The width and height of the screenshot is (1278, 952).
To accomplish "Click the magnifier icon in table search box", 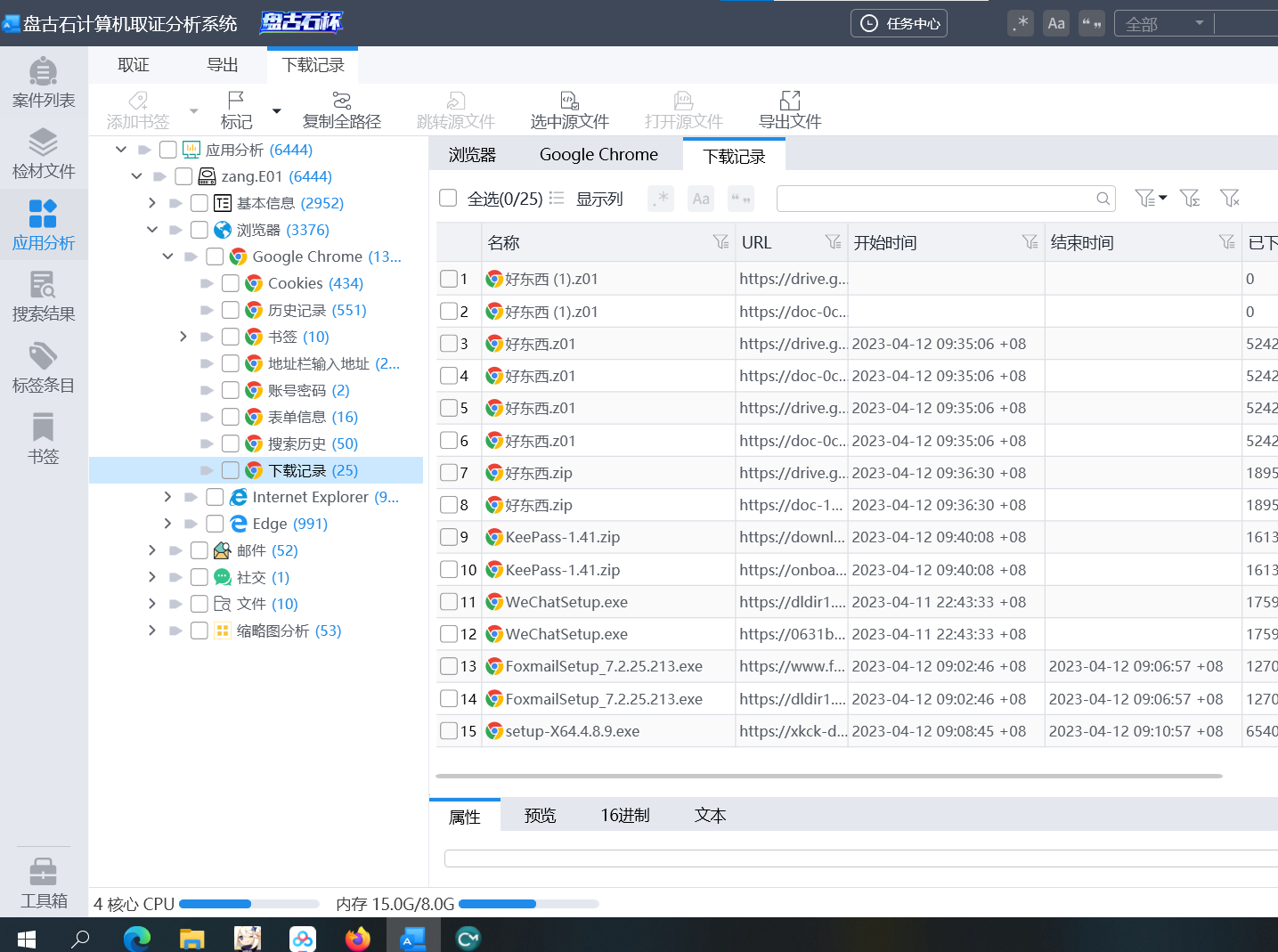I will [x=1103, y=199].
